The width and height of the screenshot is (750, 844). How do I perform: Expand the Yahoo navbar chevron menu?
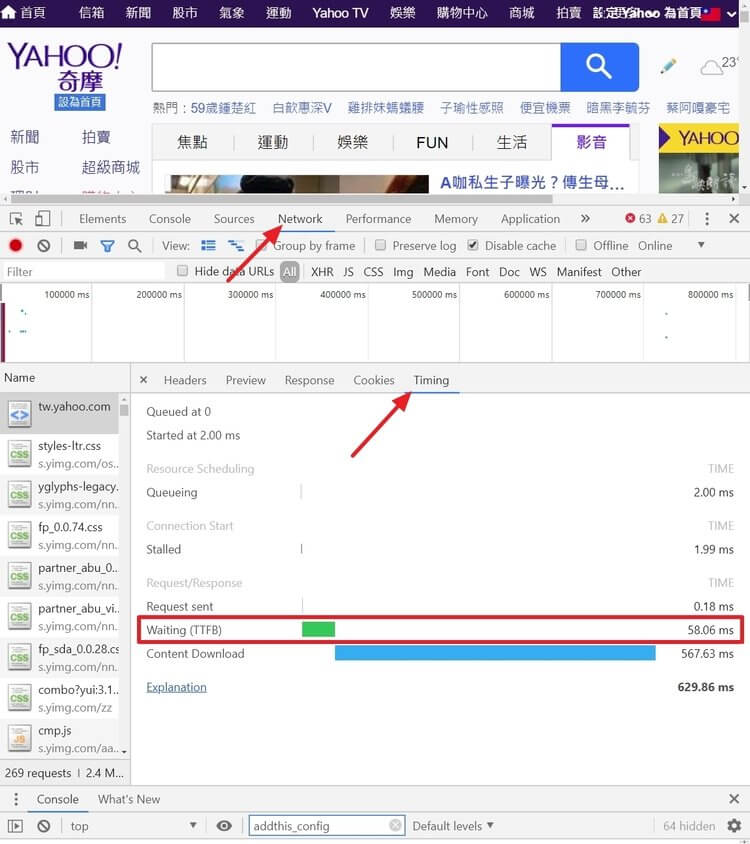731,14
